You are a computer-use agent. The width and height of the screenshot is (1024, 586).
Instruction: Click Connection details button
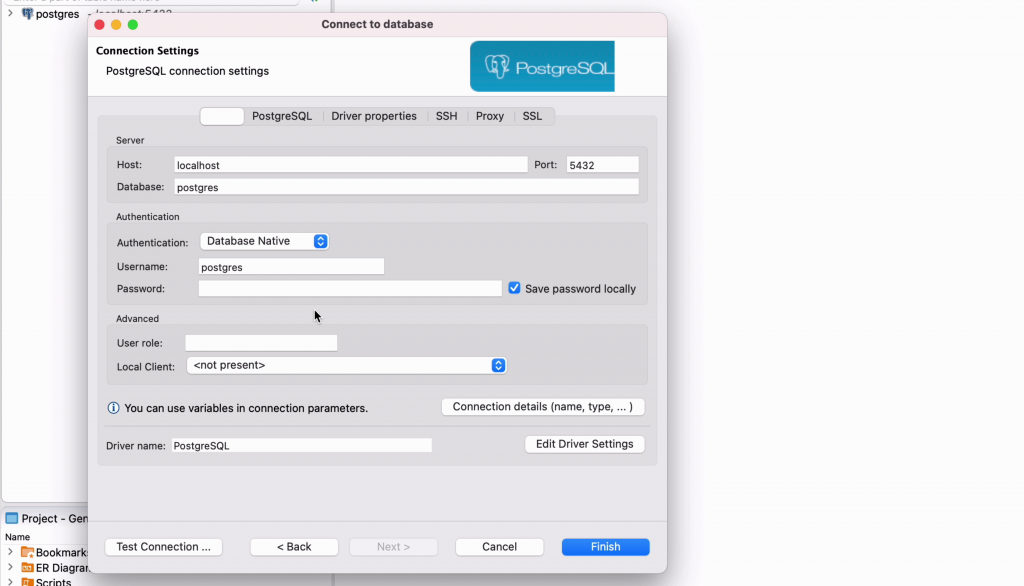pos(542,407)
